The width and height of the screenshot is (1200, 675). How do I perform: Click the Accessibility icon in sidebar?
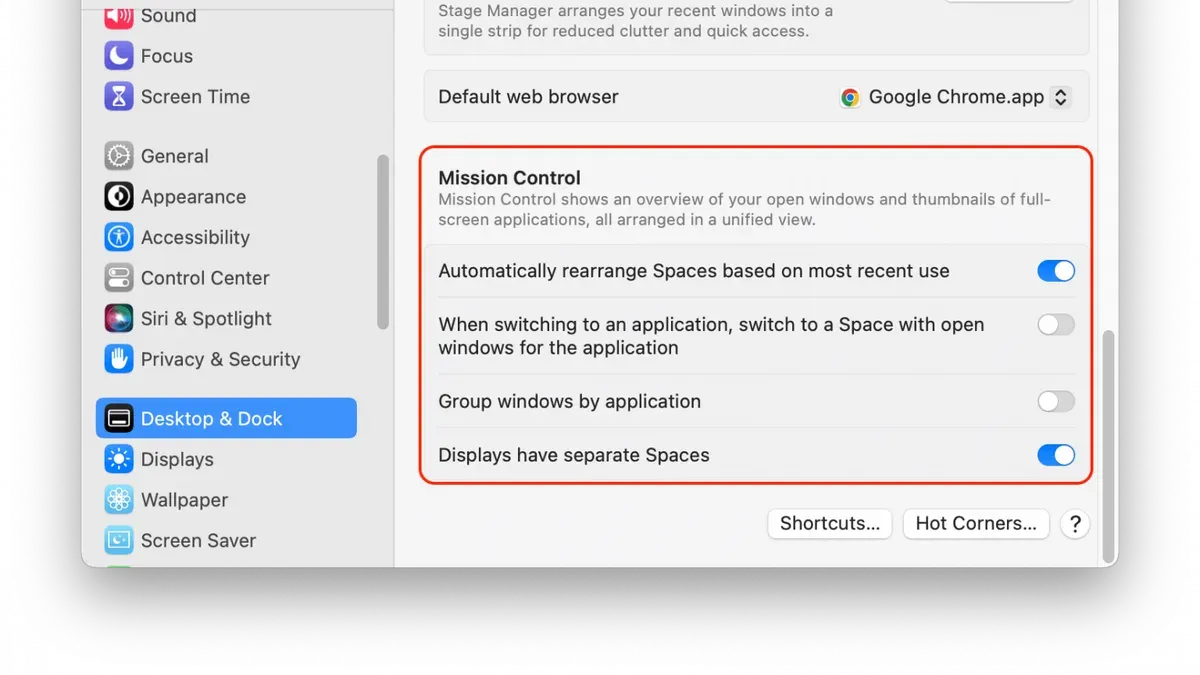click(x=119, y=237)
